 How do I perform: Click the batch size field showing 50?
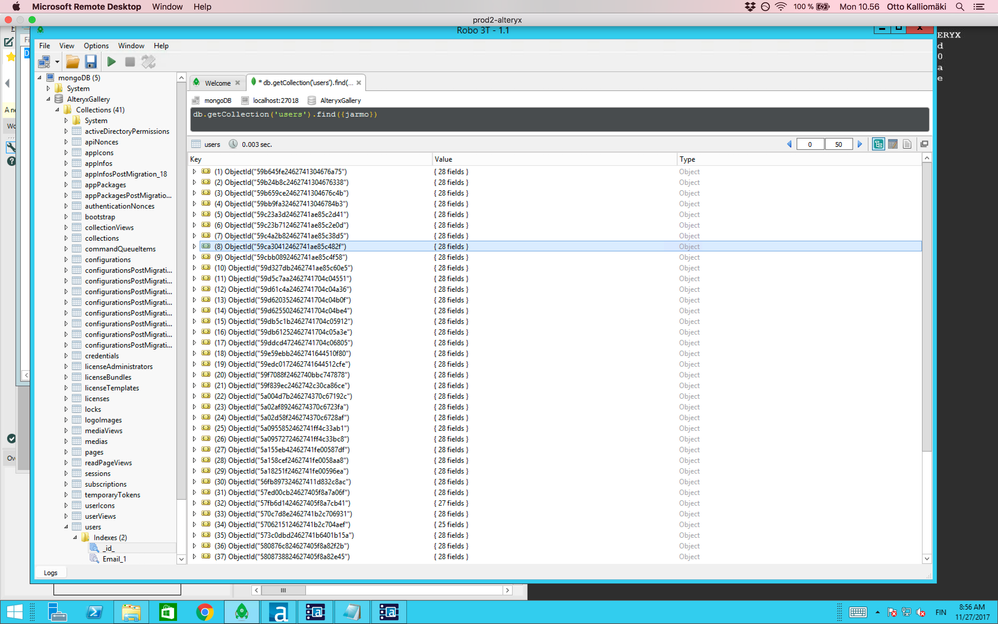click(838, 145)
